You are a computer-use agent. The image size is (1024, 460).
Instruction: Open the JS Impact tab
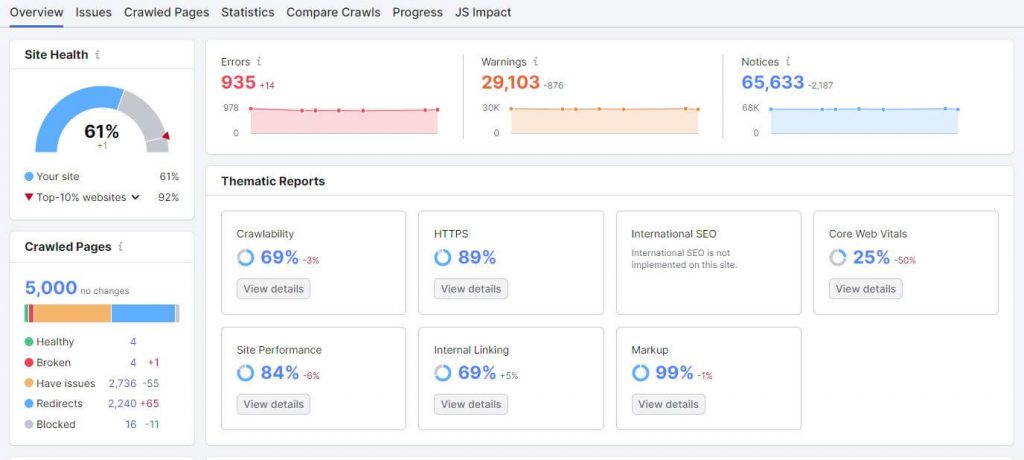483,12
